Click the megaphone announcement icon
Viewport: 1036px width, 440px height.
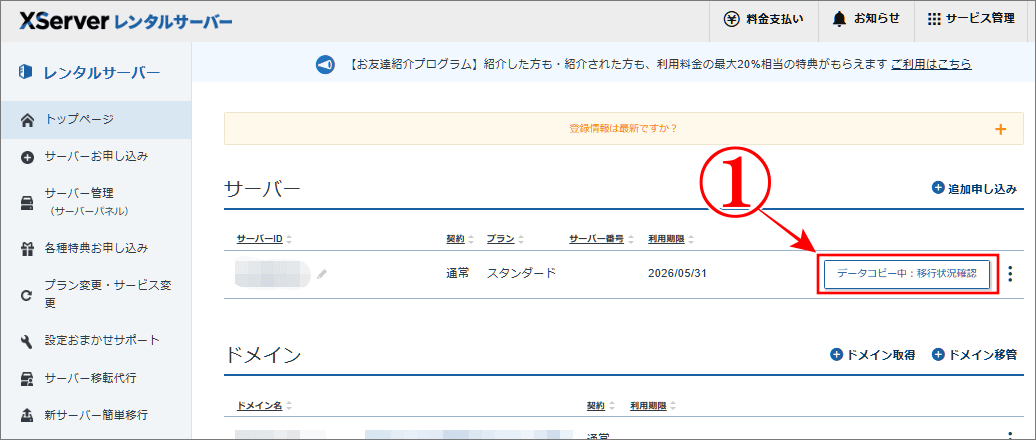tap(325, 65)
